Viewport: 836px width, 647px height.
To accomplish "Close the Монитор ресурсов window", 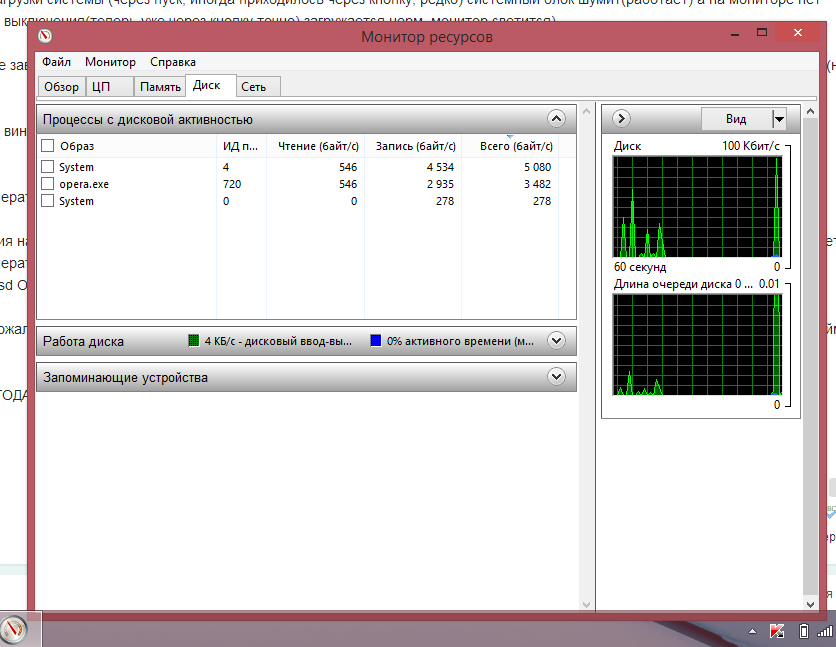I will click(x=798, y=33).
